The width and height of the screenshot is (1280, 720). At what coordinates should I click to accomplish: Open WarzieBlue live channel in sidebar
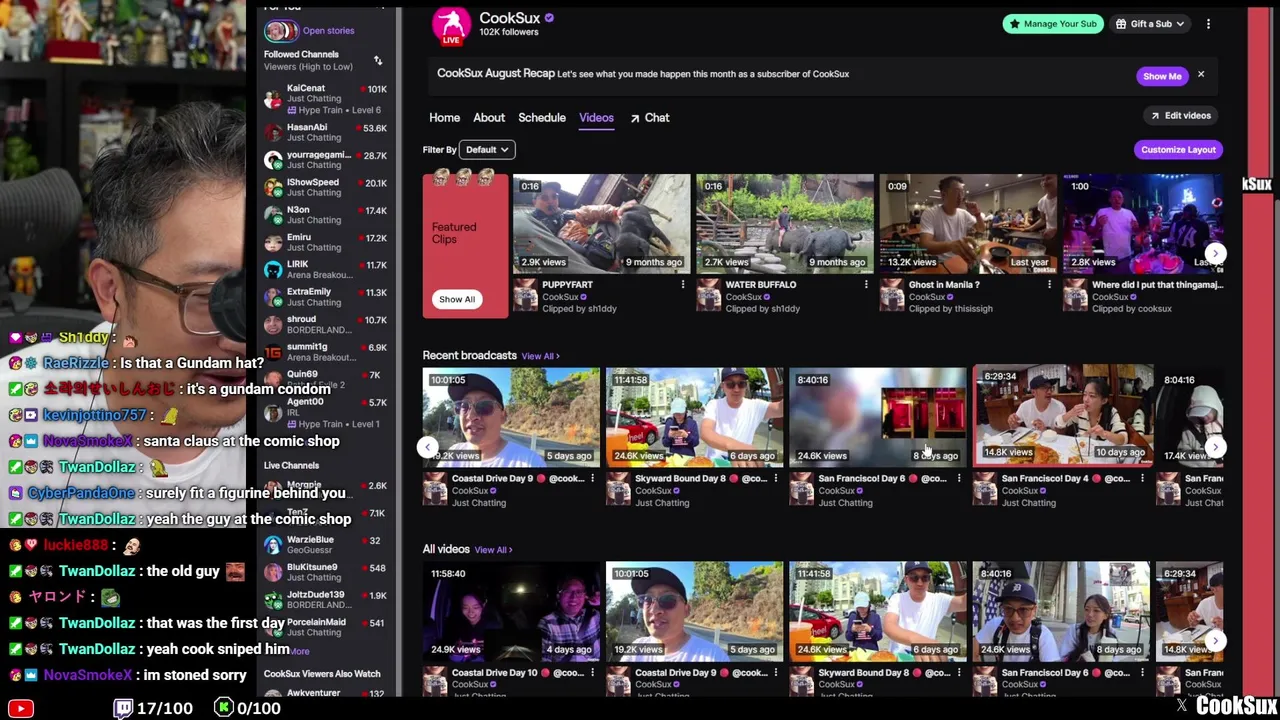(x=325, y=544)
